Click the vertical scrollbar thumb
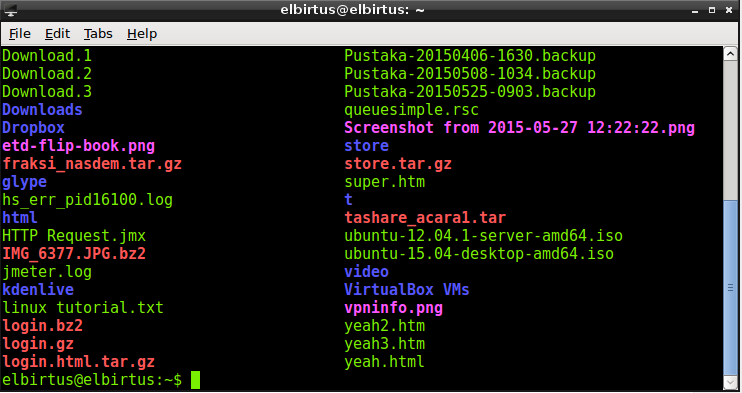This screenshot has height=393, width=742. click(731, 287)
